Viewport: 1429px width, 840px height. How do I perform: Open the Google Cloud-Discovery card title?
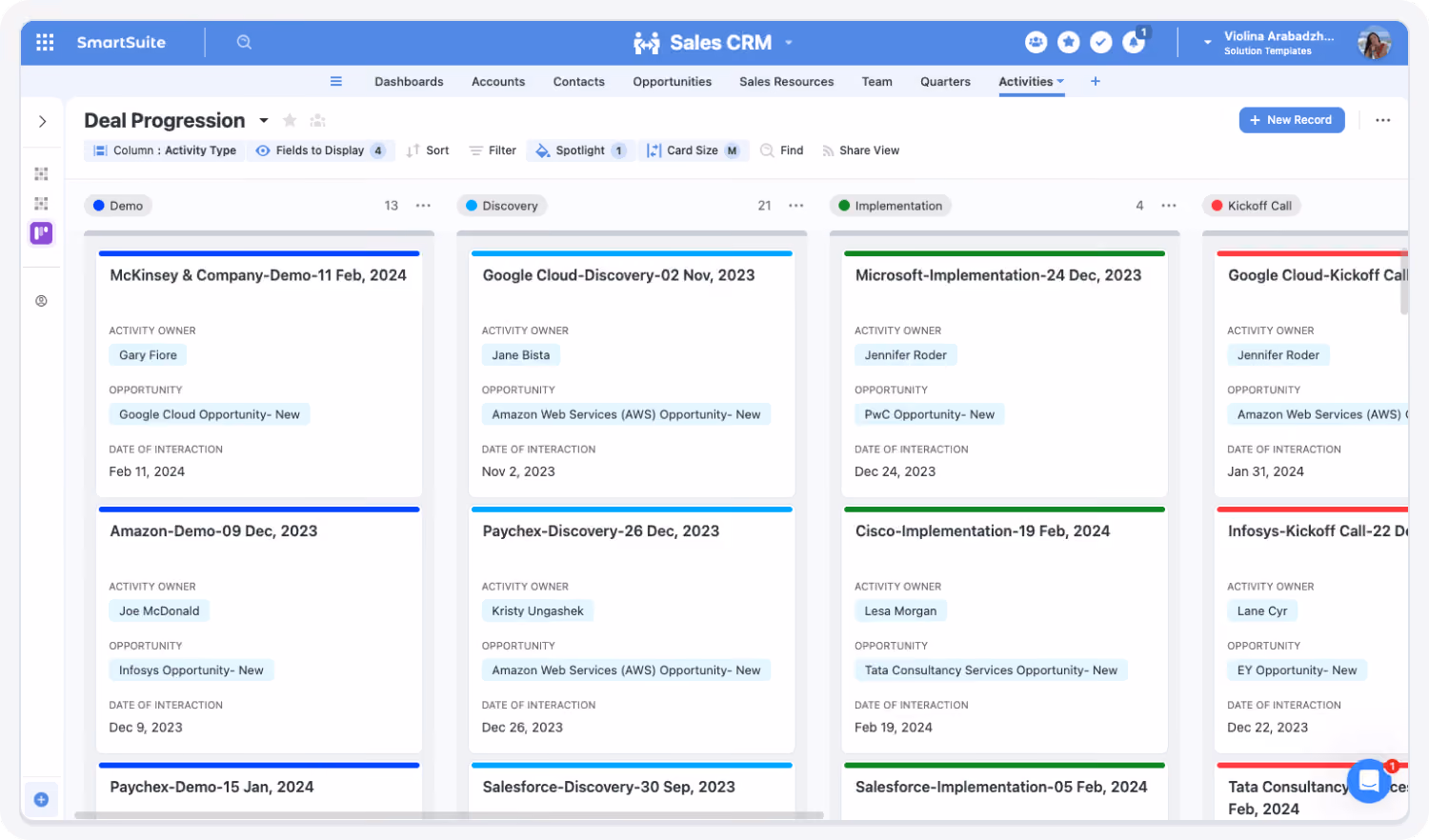coord(619,275)
